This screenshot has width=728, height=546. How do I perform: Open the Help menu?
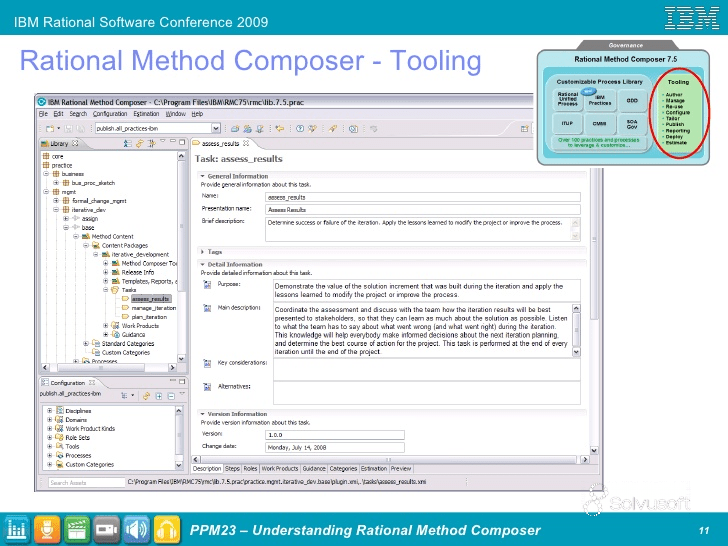click(197, 114)
